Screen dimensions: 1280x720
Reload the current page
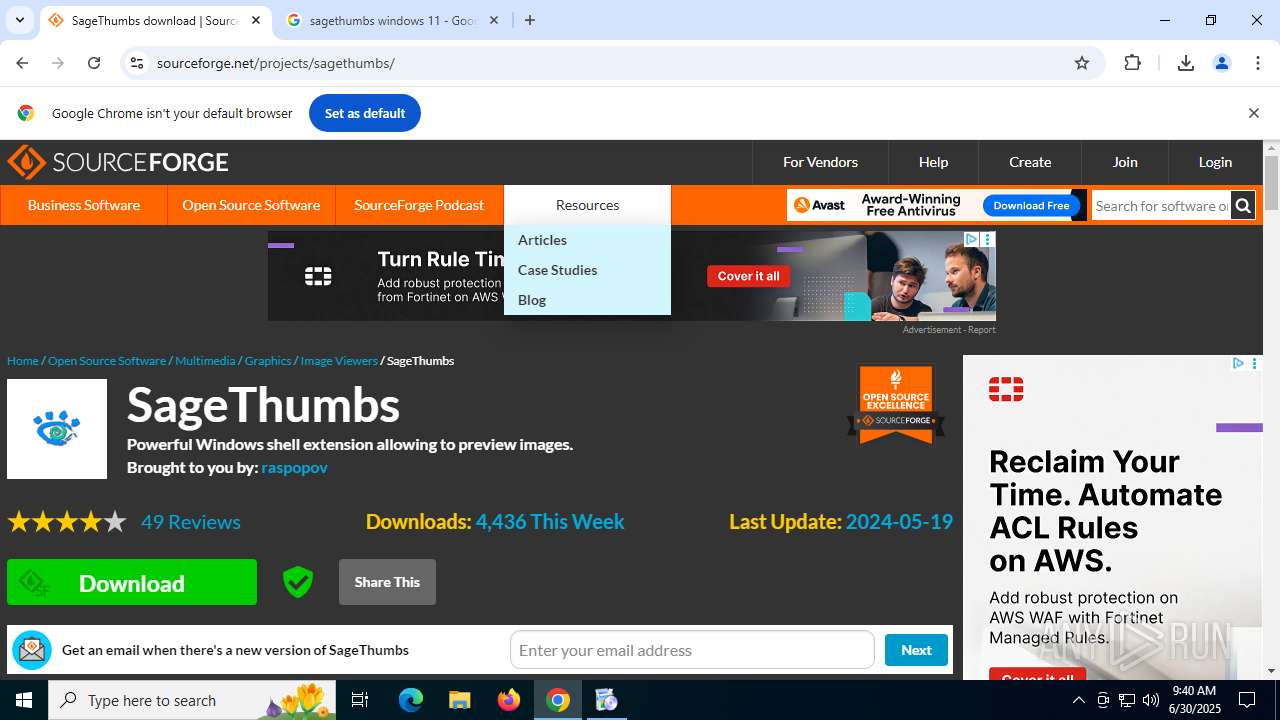(x=94, y=63)
